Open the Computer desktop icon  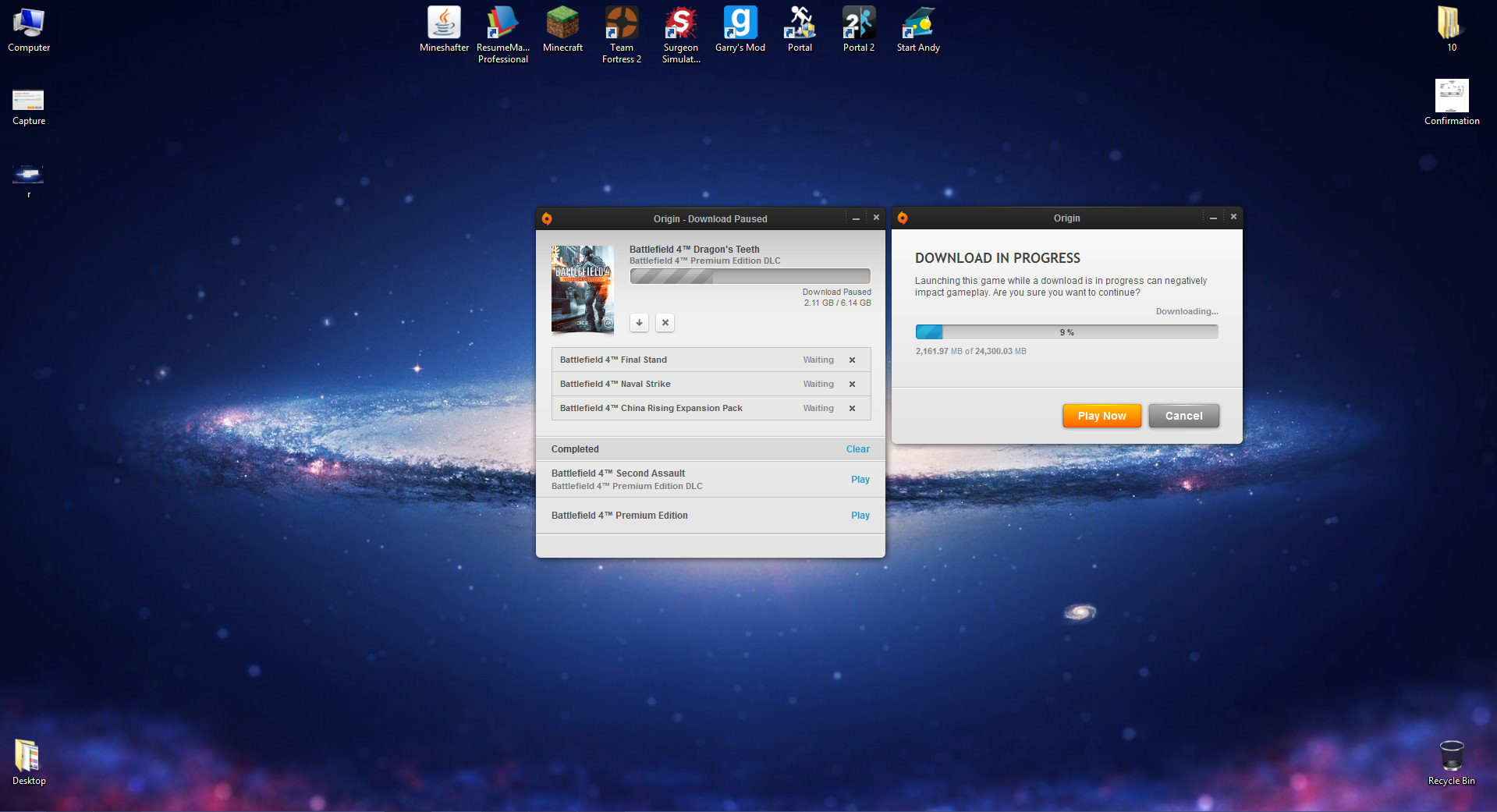pyautogui.click(x=29, y=30)
